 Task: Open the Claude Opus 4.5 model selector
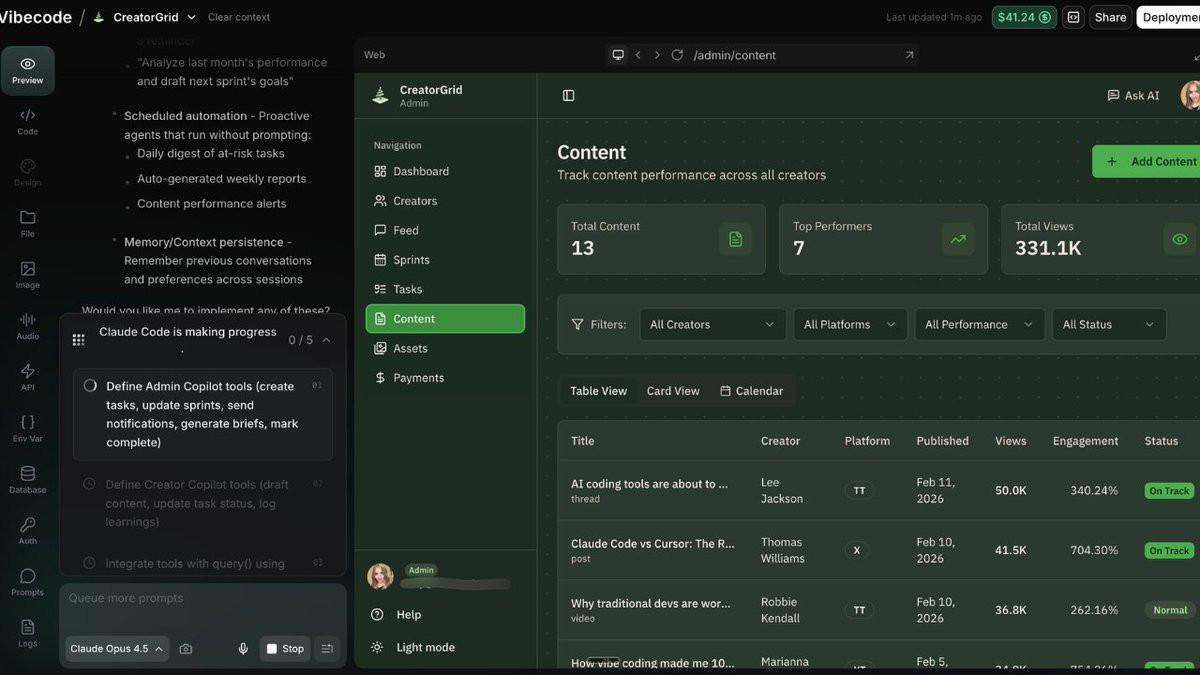tap(117, 649)
